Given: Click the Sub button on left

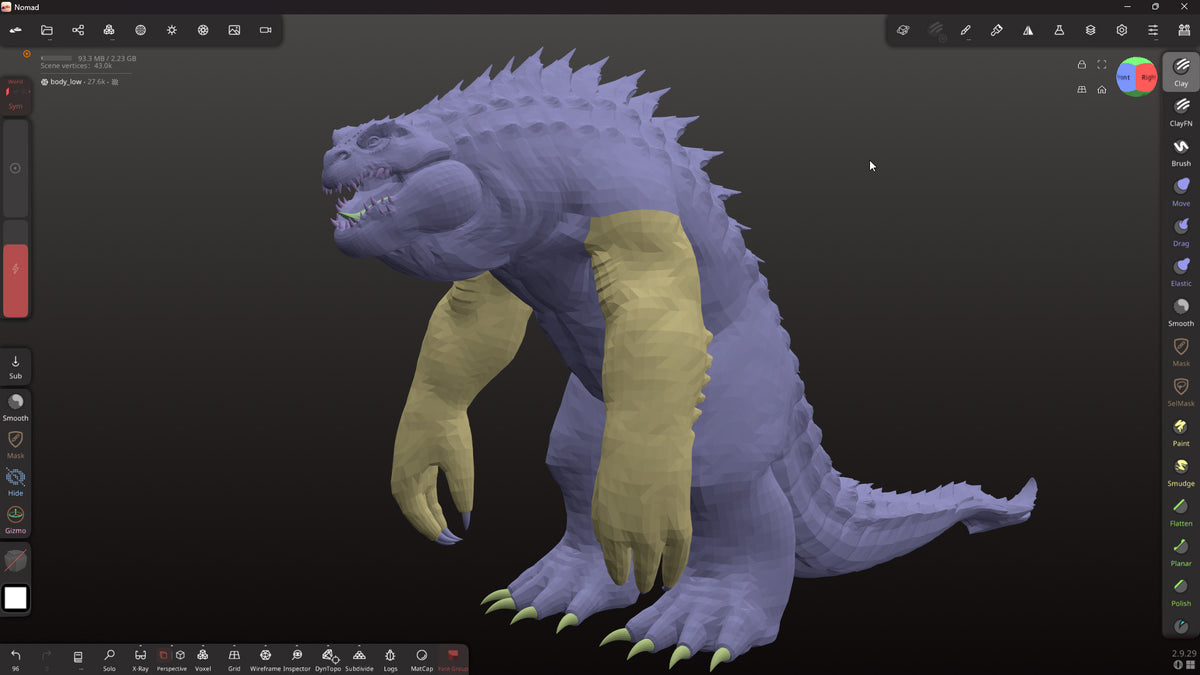Looking at the screenshot, I should [x=15, y=366].
